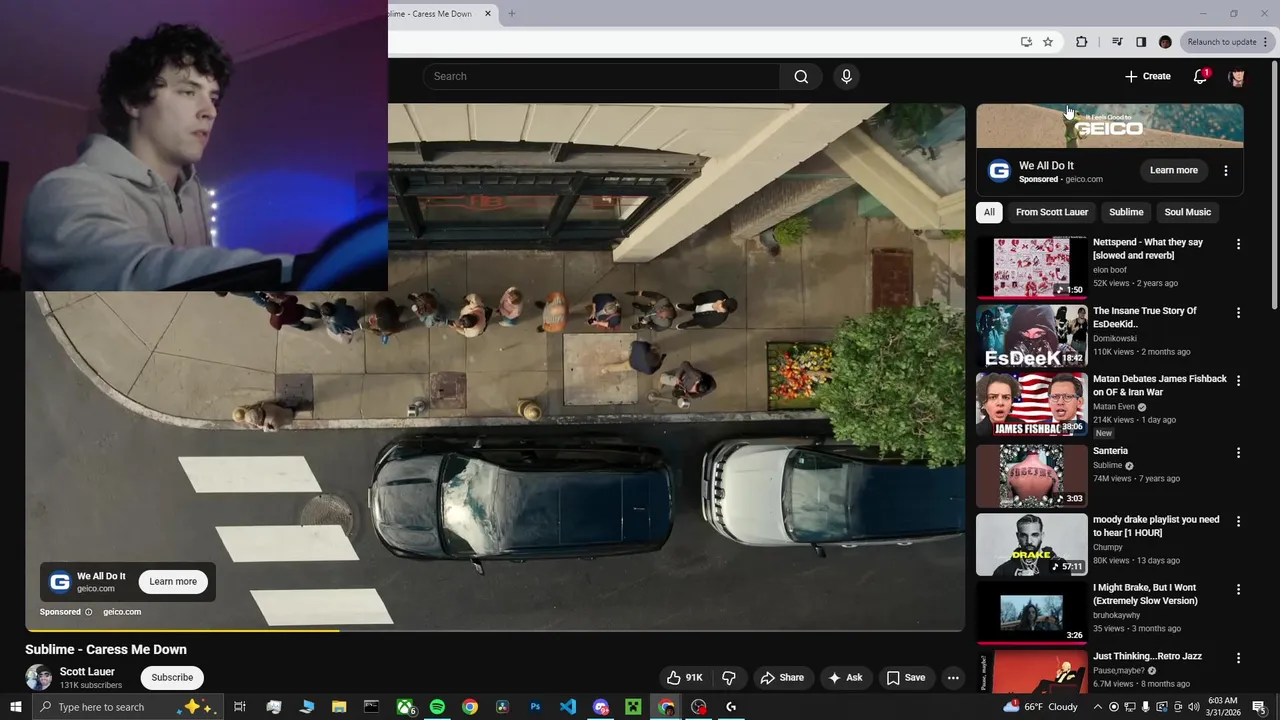This screenshot has width=1280, height=720.
Task: Show hidden system tray icons chevron
Action: pyautogui.click(x=1100, y=707)
